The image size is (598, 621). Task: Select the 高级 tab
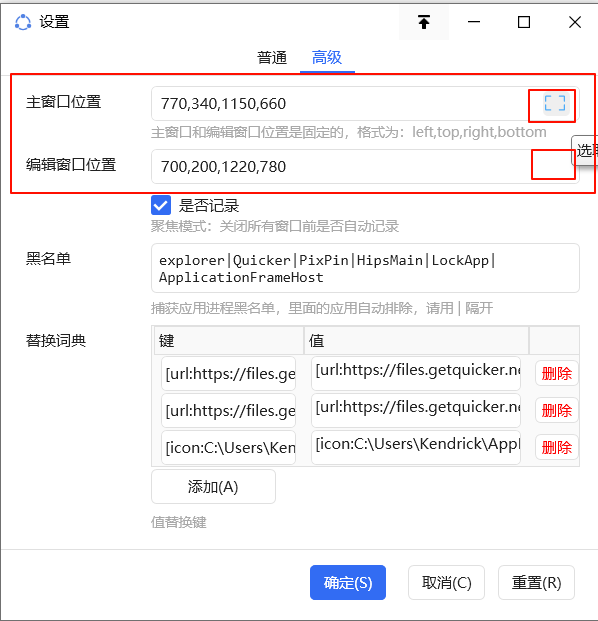click(x=327, y=58)
